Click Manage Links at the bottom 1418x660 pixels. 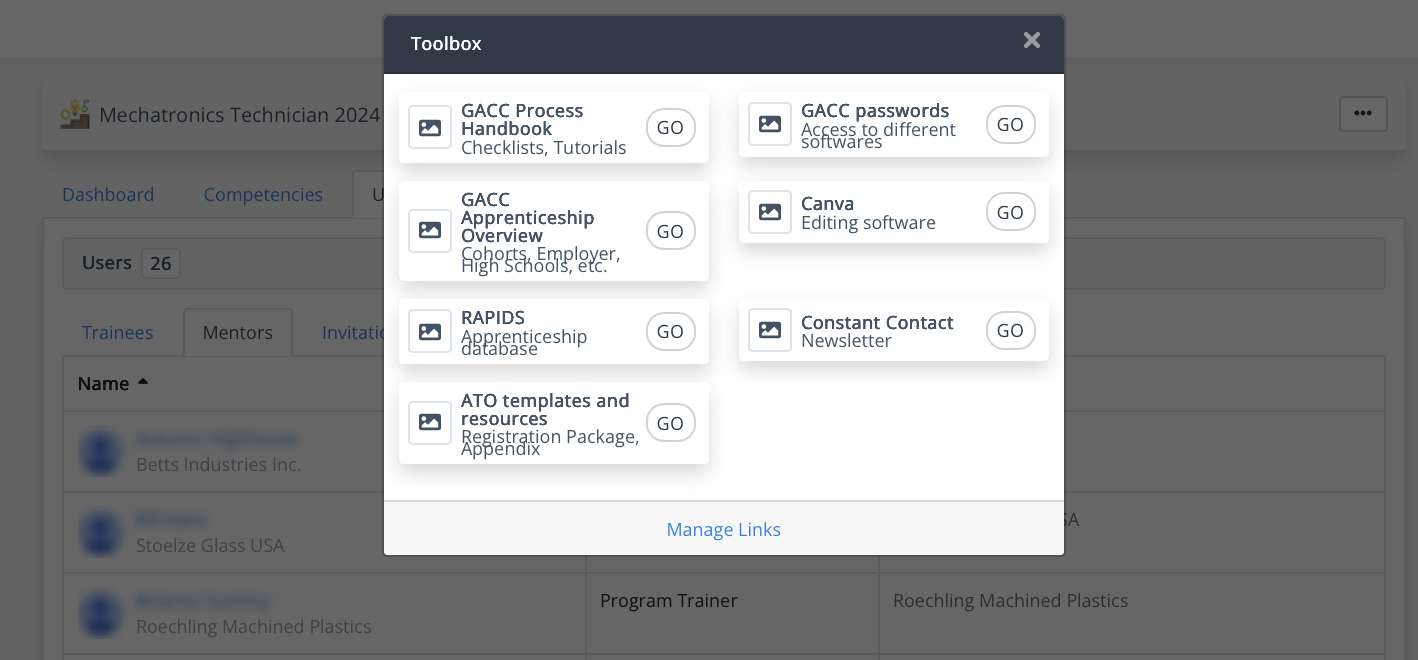point(723,529)
